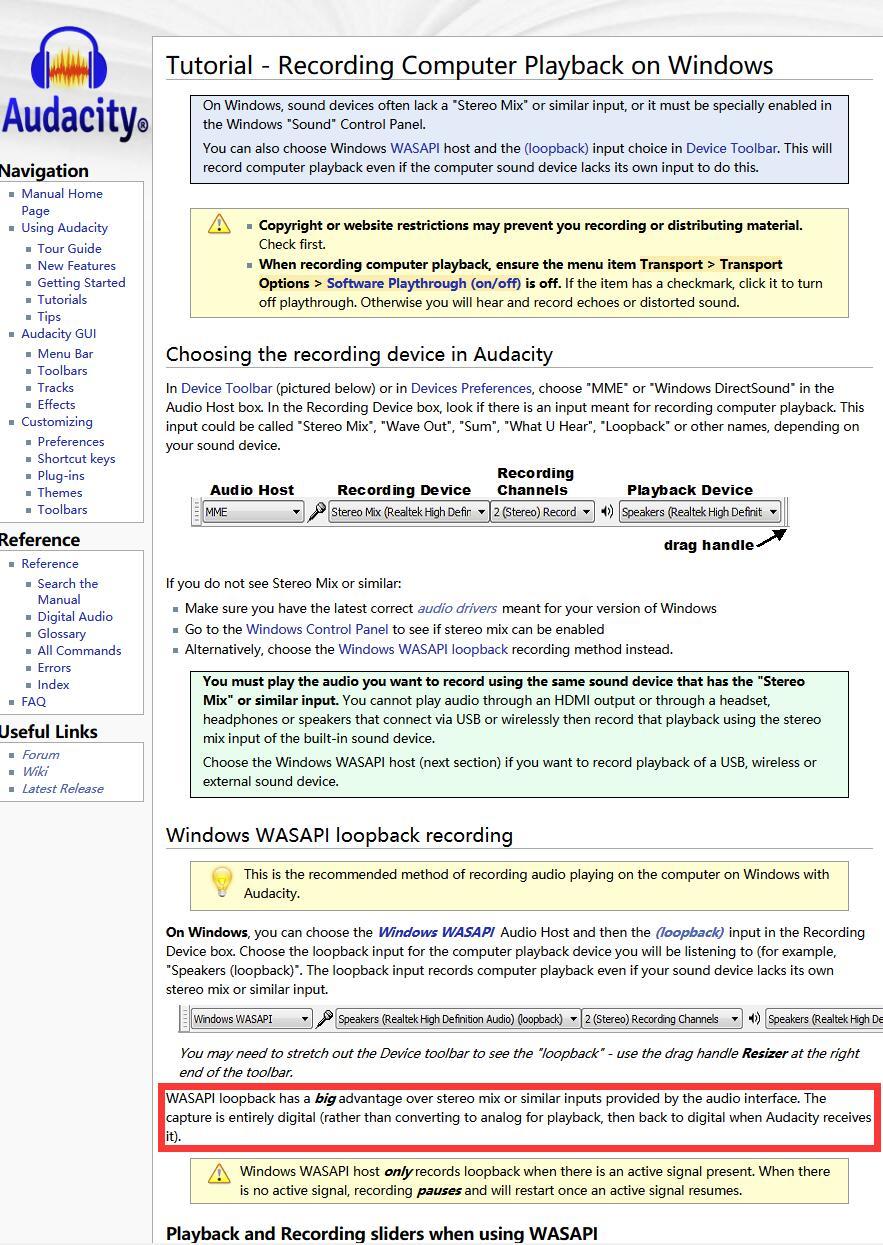The width and height of the screenshot is (883, 1245).
Task: Click the resizer handle right of Playback Device
Action: pos(786,512)
